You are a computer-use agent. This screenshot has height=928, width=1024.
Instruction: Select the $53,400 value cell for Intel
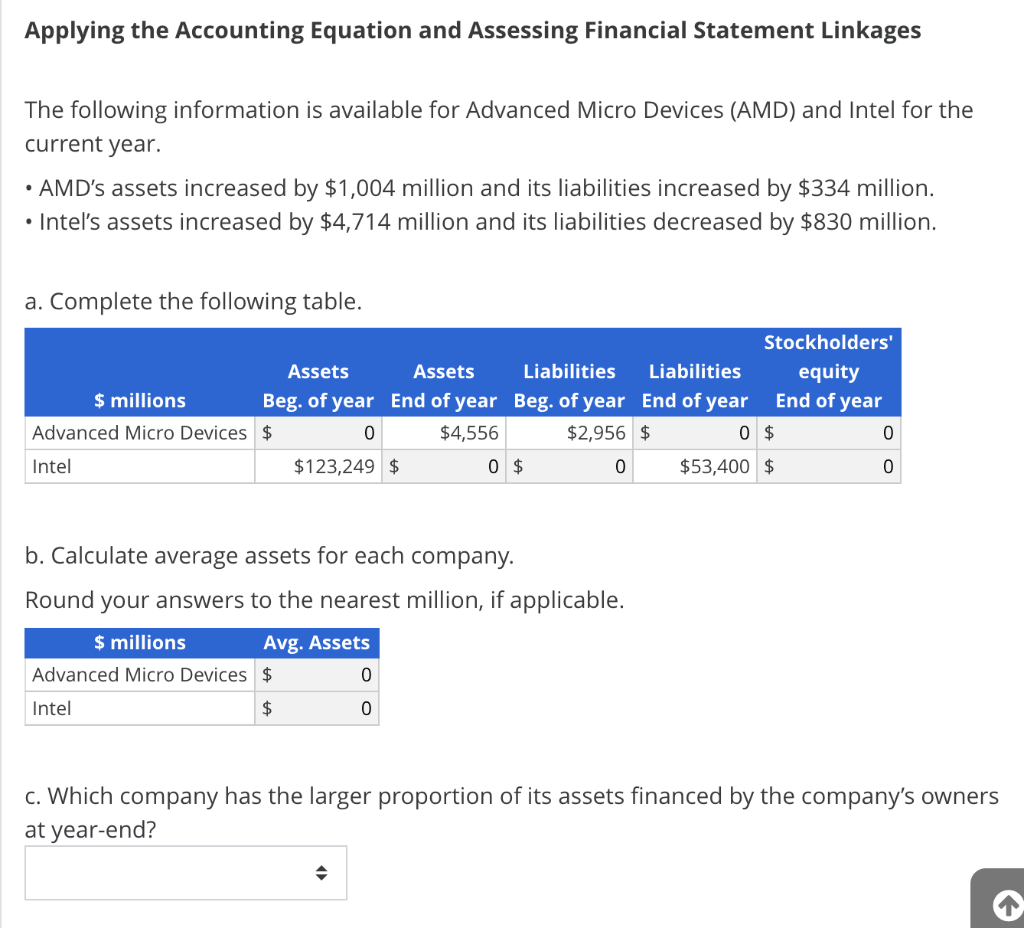(x=694, y=466)
